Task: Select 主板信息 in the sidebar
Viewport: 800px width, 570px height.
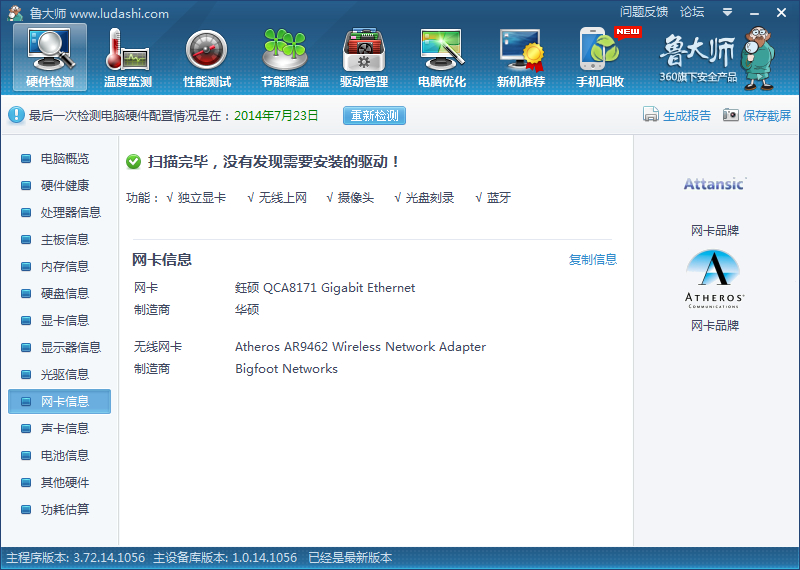Action: point(59,239)
